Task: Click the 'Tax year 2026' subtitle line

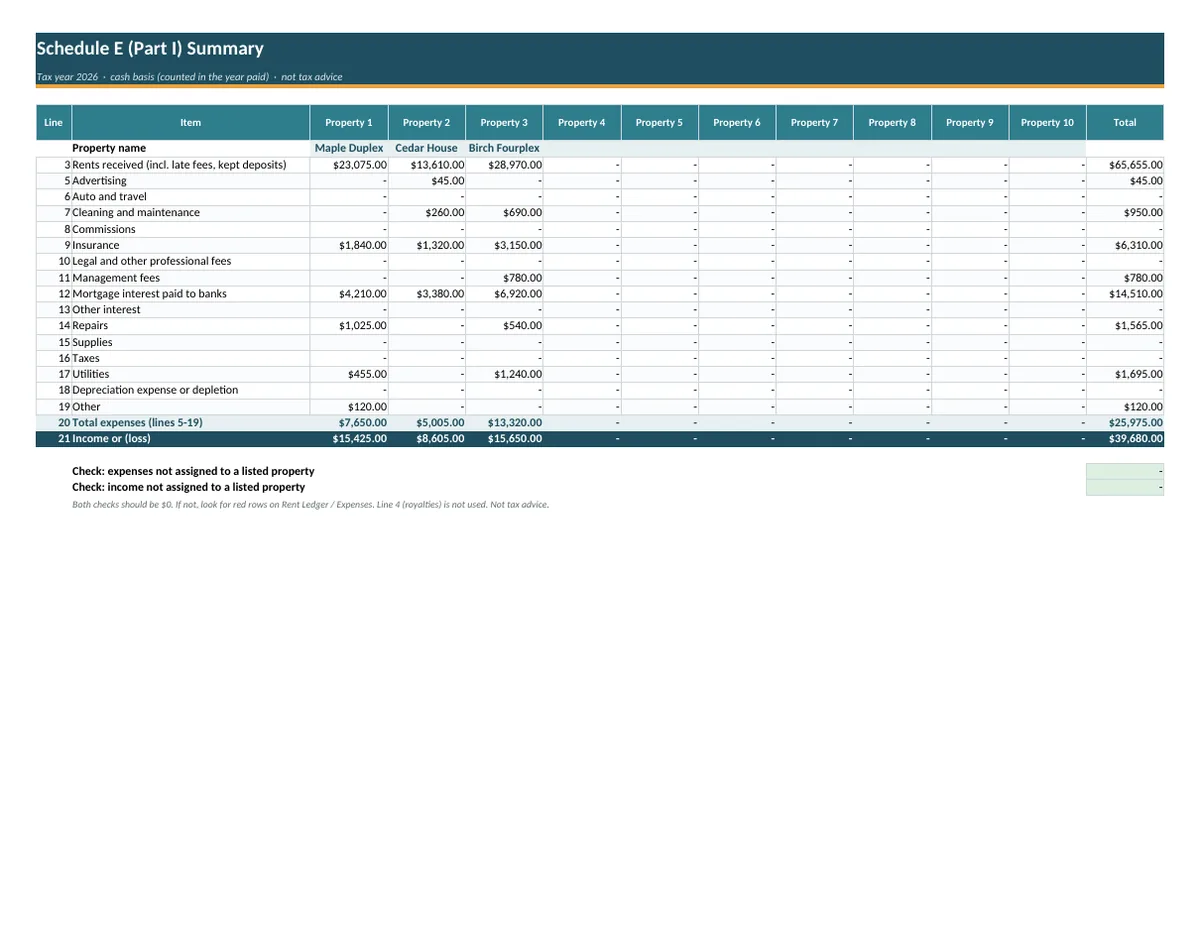Action: tap(189, 77)
